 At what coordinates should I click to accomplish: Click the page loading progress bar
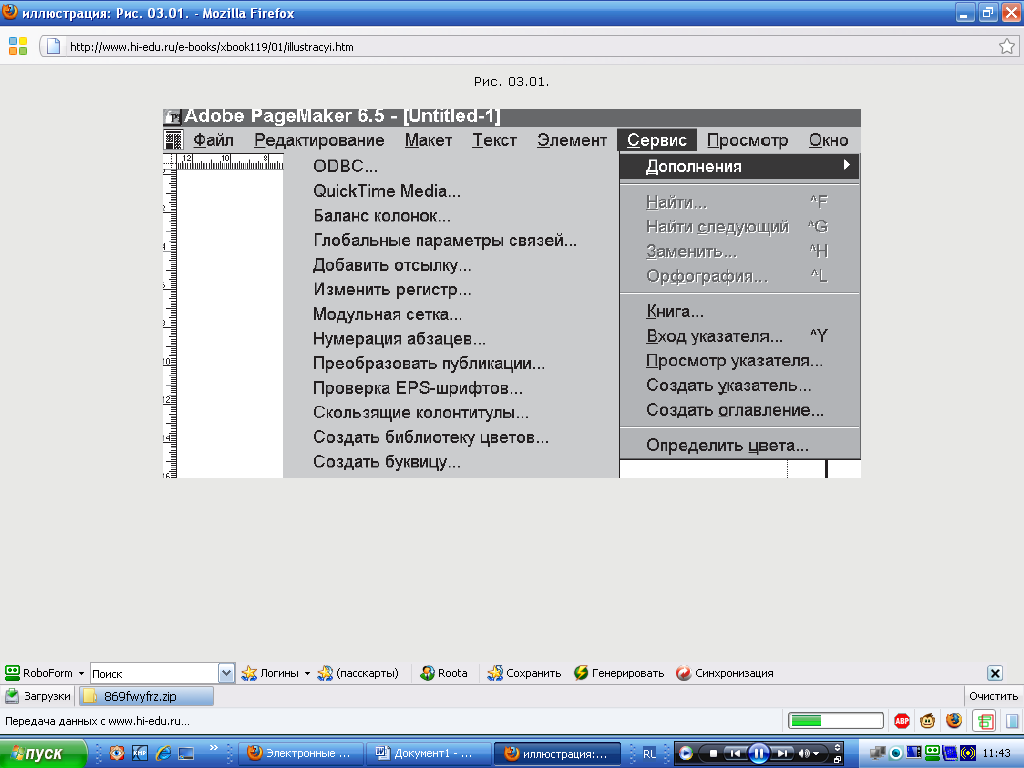[835, 721]
